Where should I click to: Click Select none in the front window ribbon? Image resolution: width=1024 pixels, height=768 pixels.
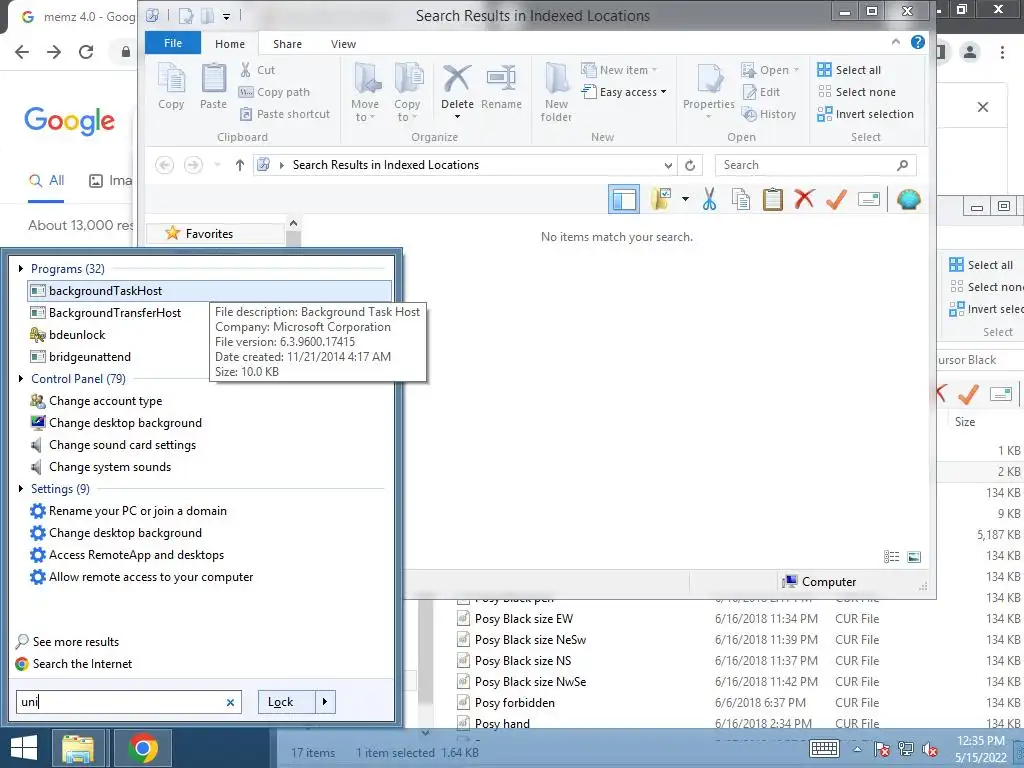(x=857, y=92)
